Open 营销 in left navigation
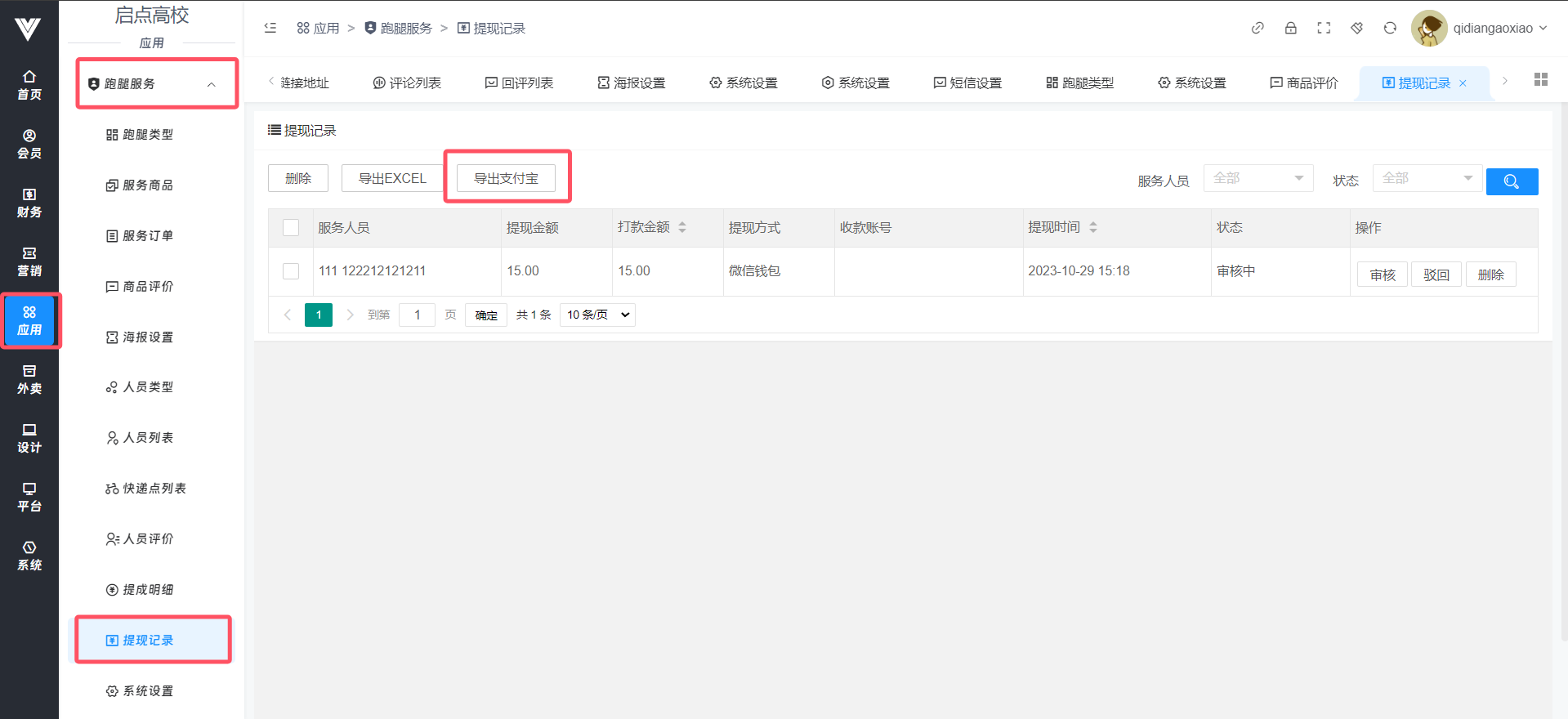The width and height of the screenshot is (1568, 719). [29, 261]
